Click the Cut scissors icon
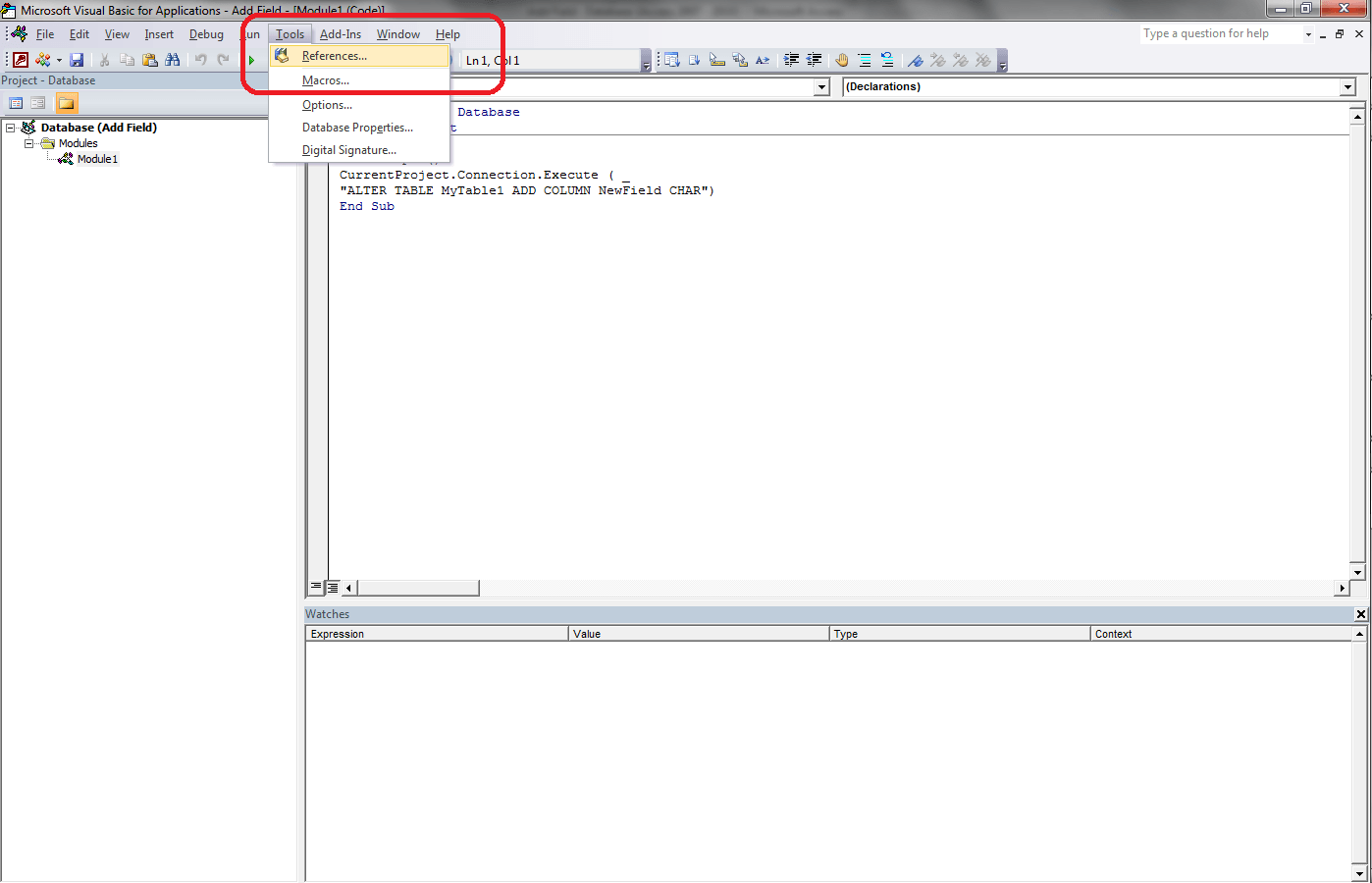1372x883 pixels. pos(105,60)
